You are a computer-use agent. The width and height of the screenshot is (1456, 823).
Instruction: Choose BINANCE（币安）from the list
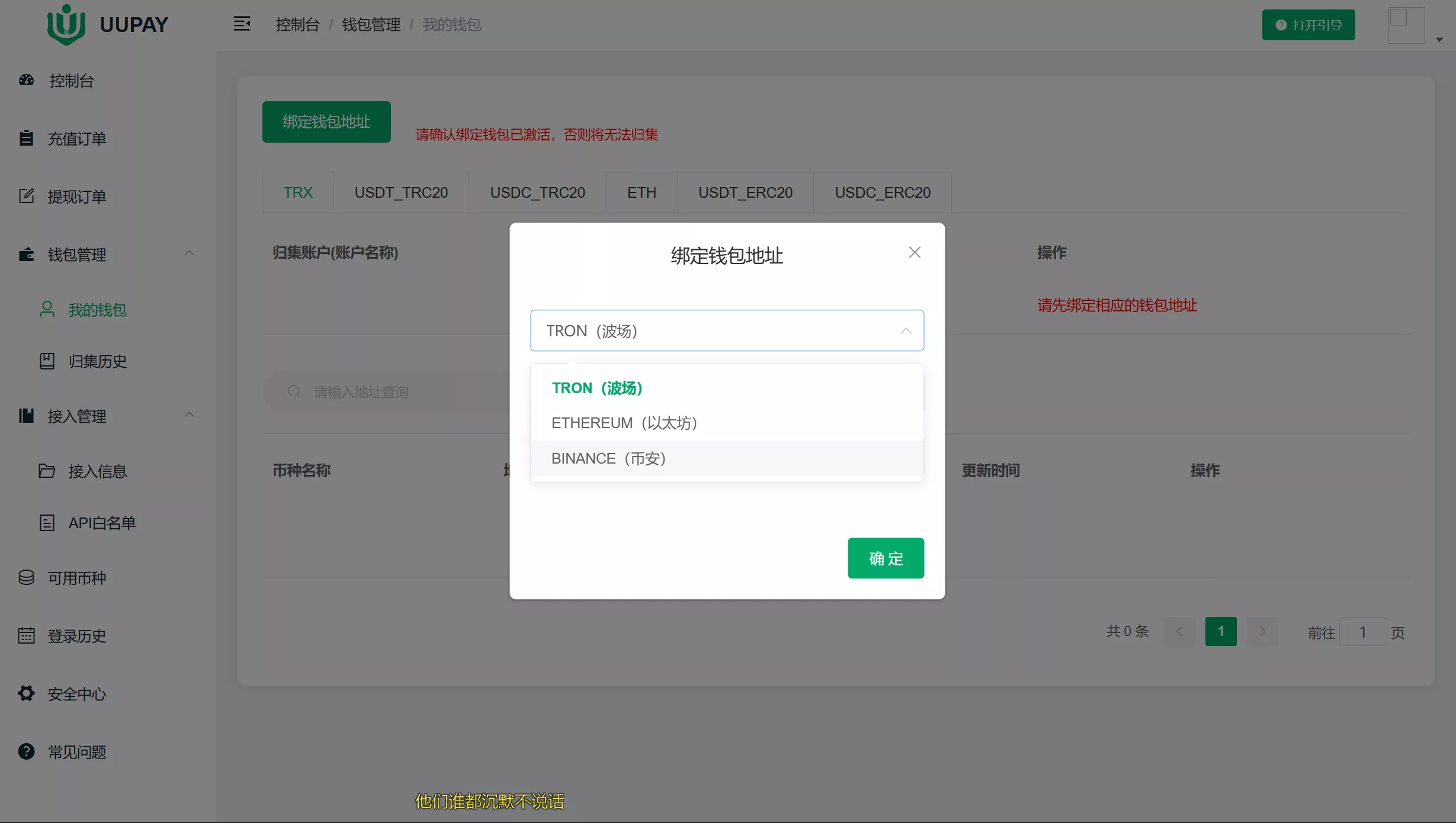pyautogui.click(x=609, y=458)
